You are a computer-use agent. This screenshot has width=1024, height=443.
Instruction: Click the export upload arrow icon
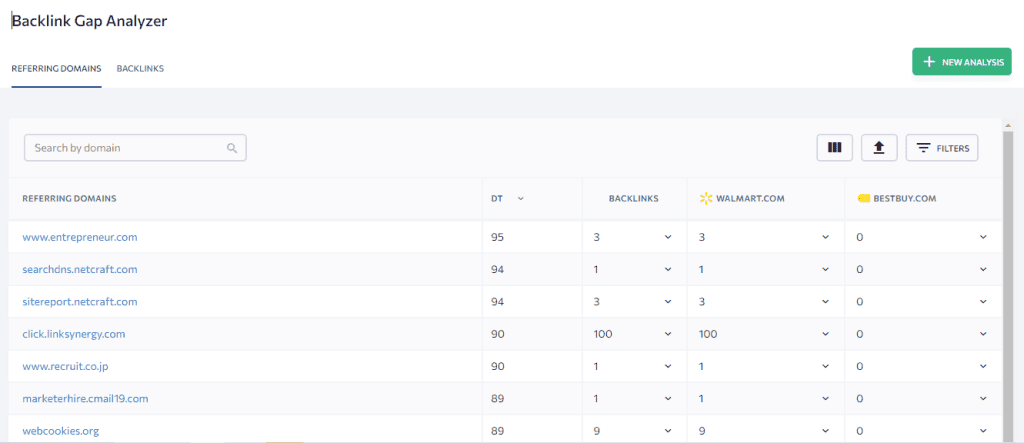click(x=879, y=148)
